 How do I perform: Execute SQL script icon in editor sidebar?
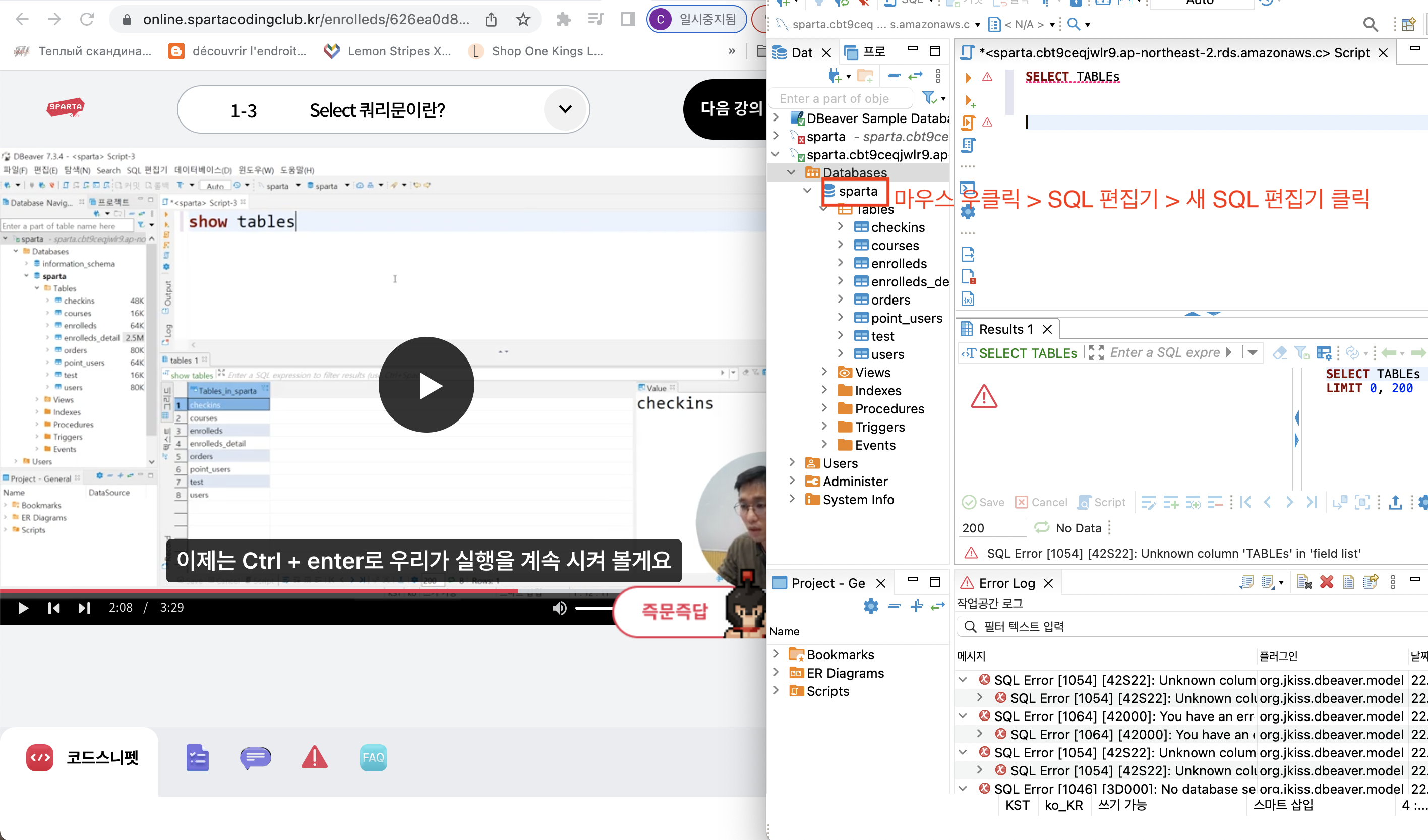click(968, 122)
